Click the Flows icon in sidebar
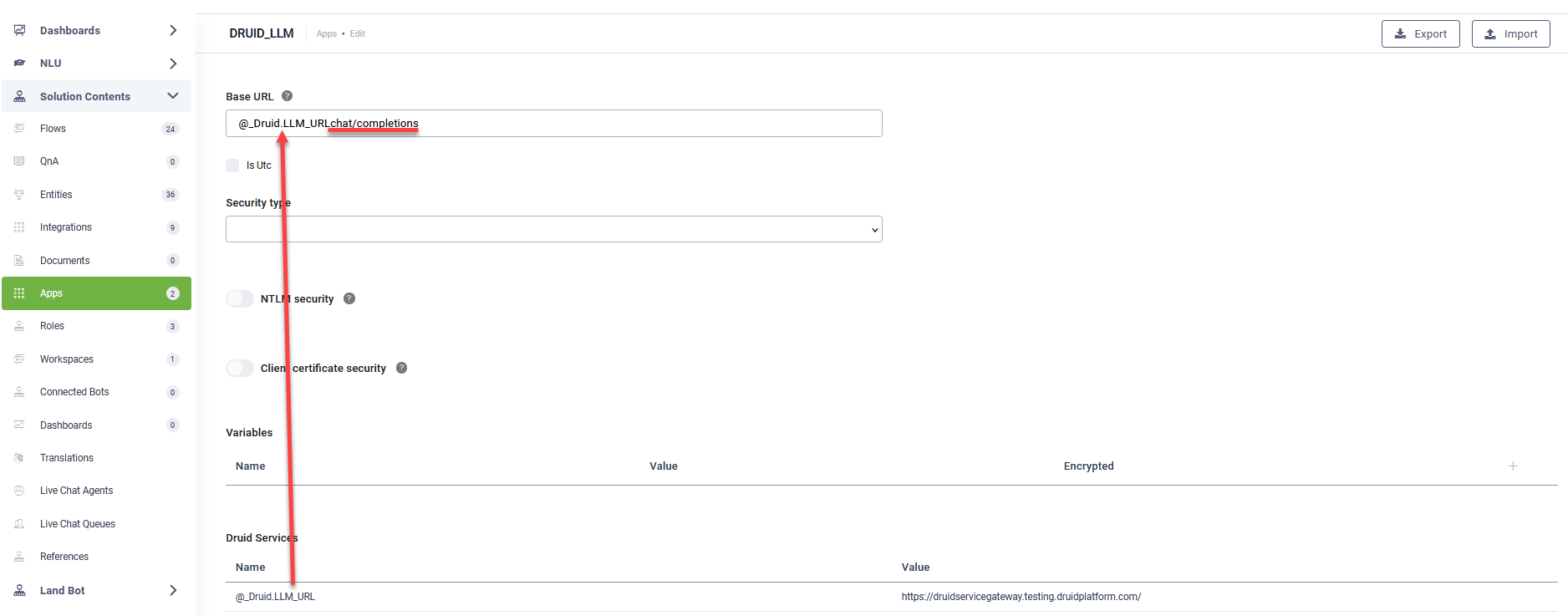The image size is (1568, 616). [19, 129]
